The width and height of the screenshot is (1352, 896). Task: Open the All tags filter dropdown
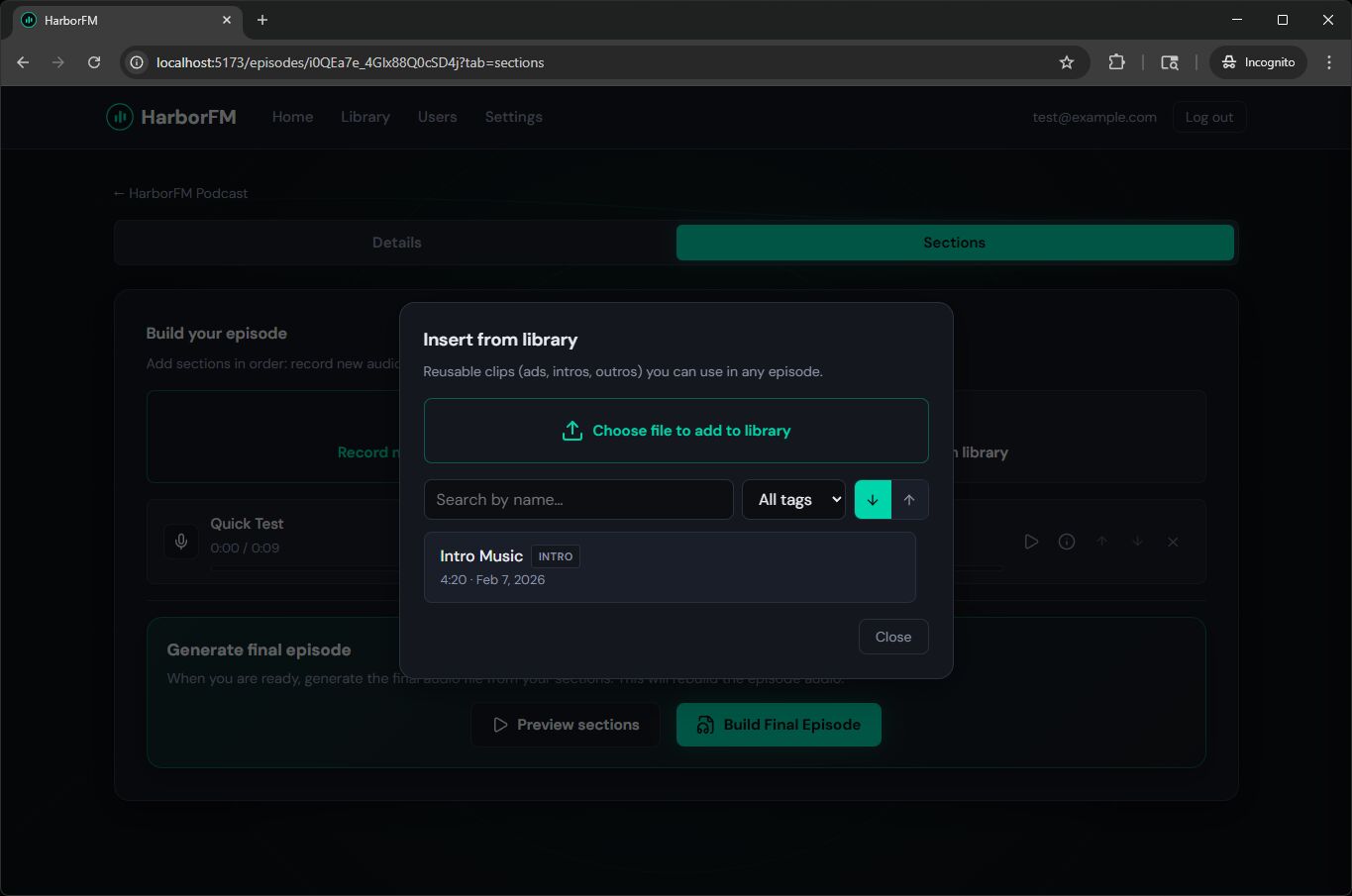pos(793,500)
